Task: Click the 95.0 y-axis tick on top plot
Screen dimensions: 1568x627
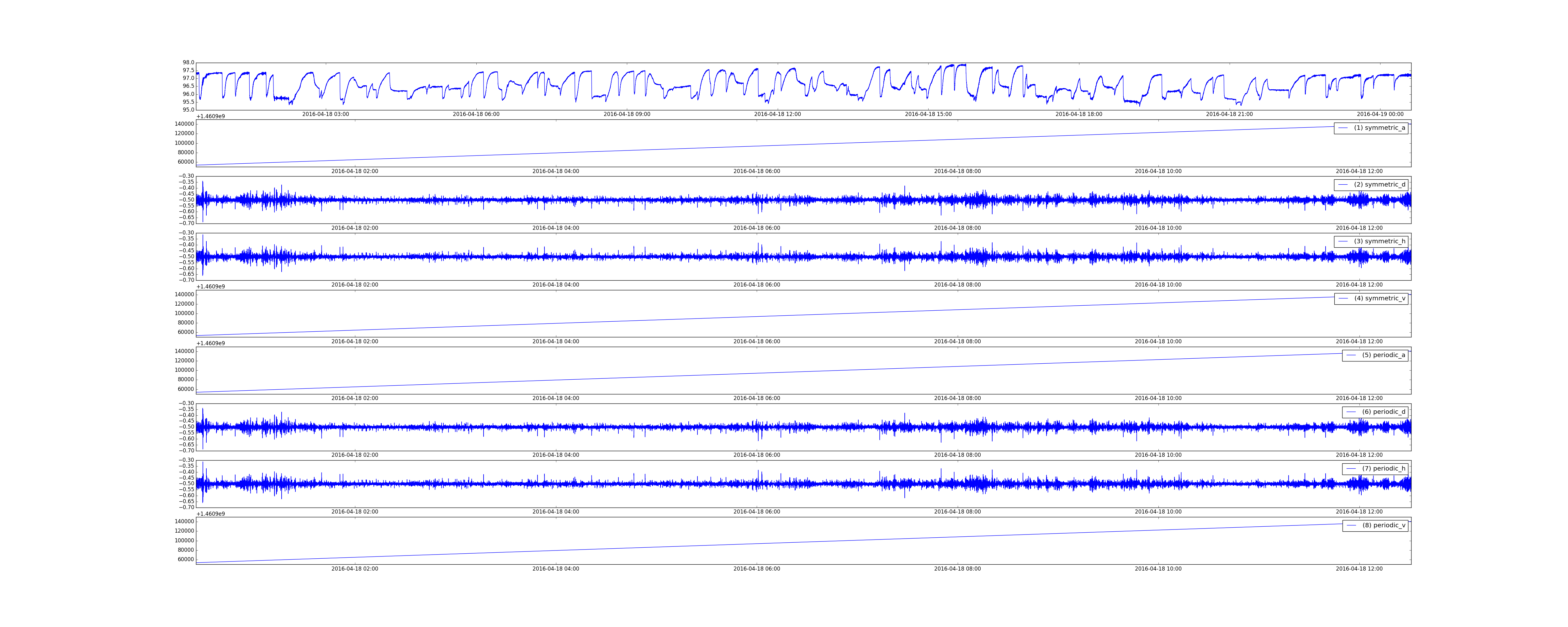Action: click(x=188, y=110)
